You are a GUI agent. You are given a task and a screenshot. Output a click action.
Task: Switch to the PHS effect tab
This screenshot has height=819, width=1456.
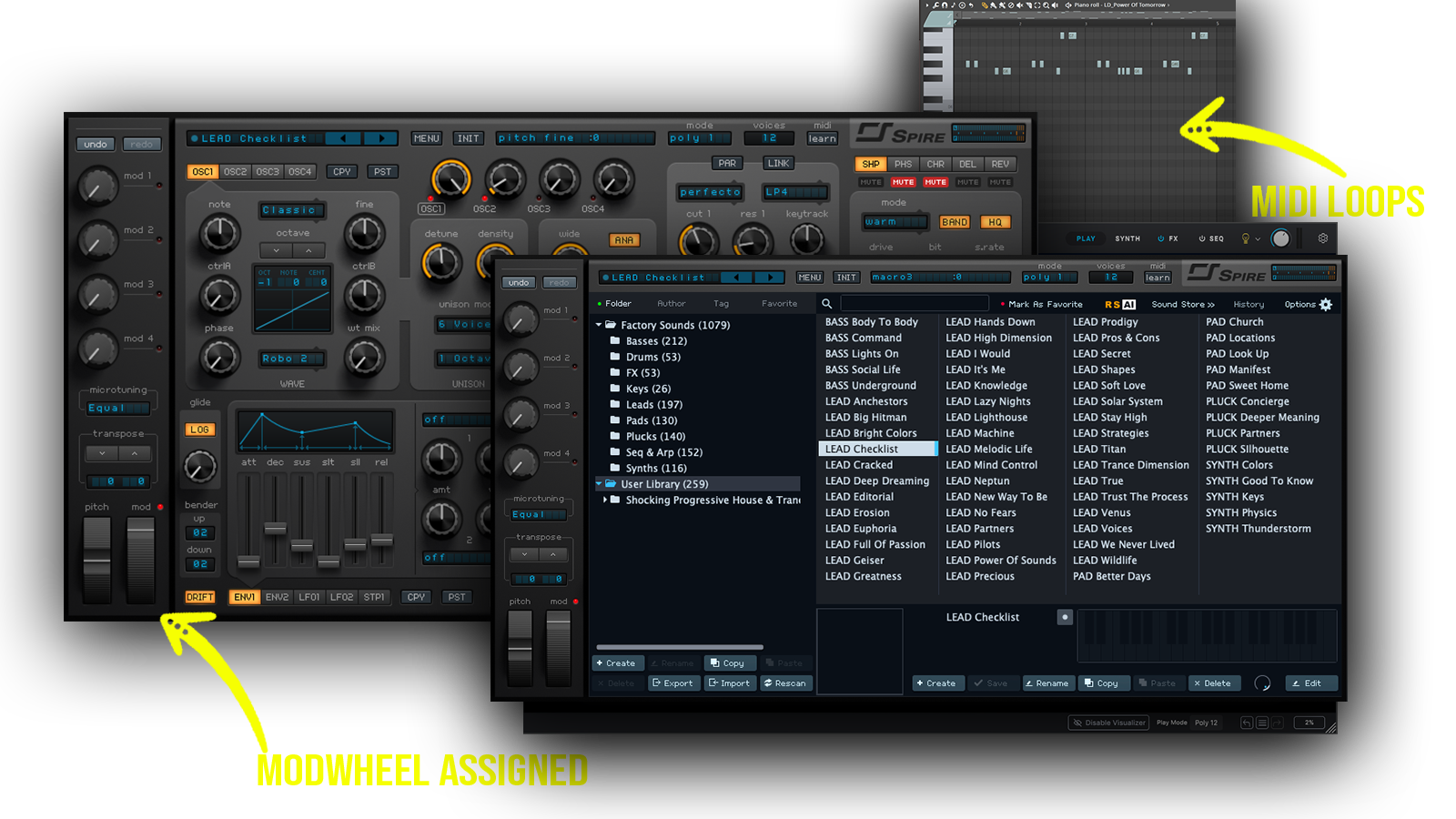(903, 164)
